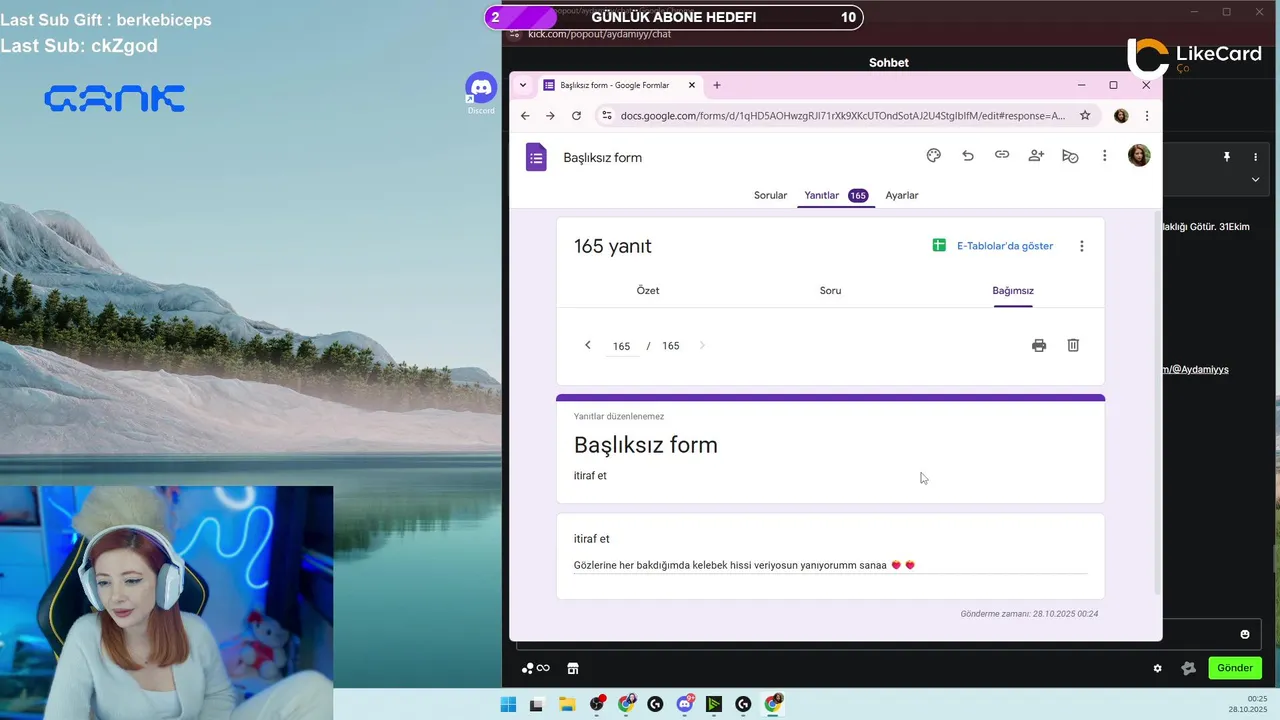Click the "165 yanıt" heading
This screenshot has height=720, width=1280.
click(x=613, y=246)
